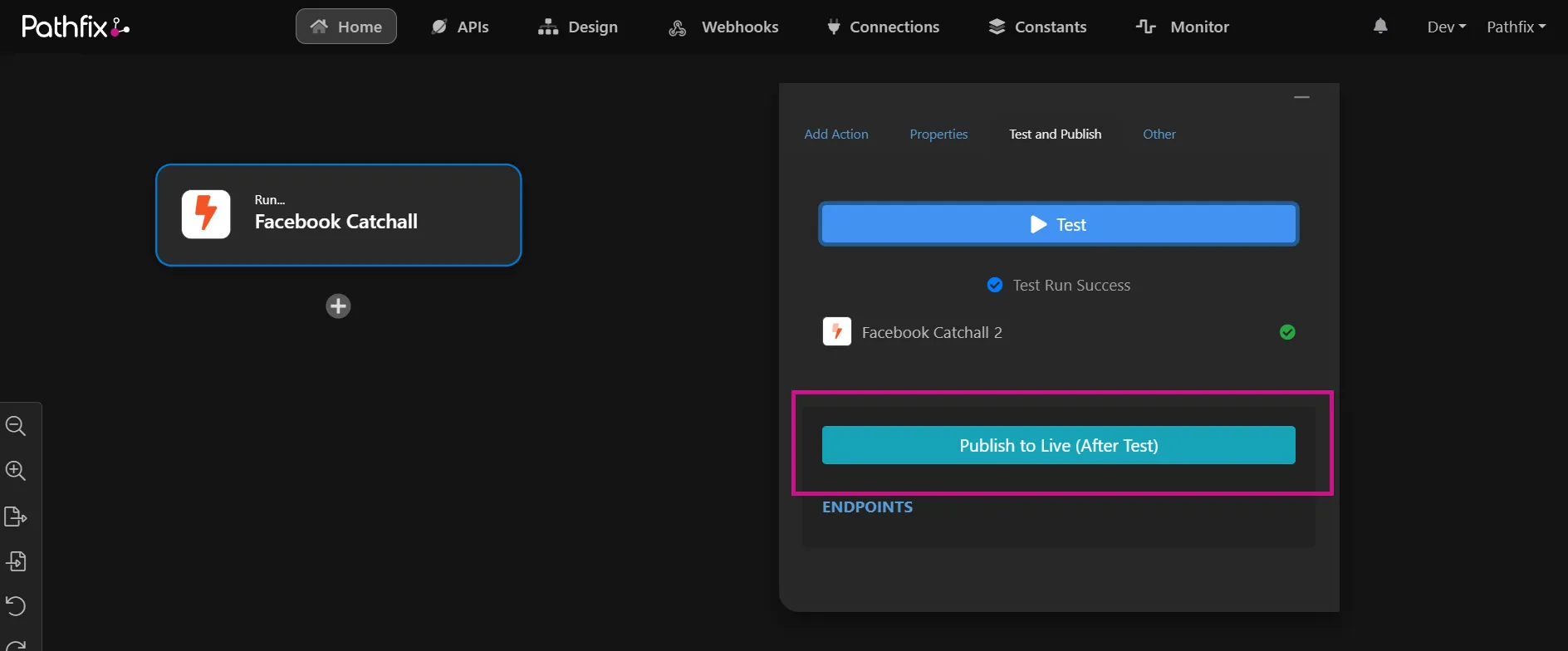Click the notification bell icon

[x=1380, y=26]
